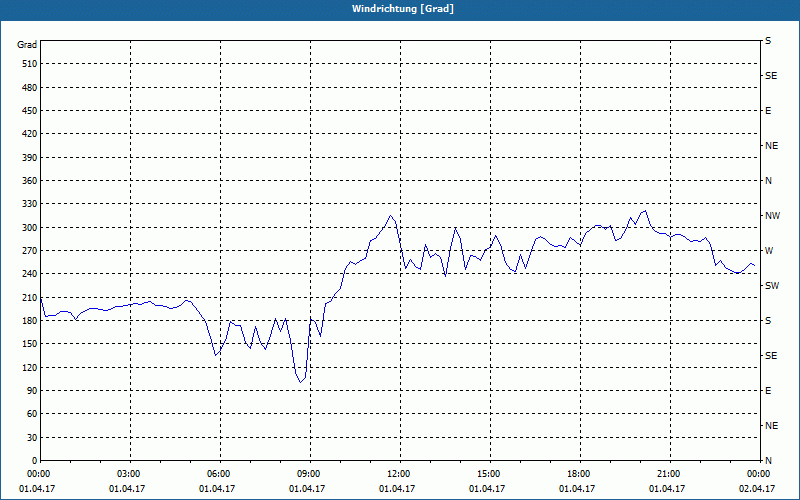Select the 510 value on the left axis
This screenshot has width=800, height=500.
(x=30, y=64)
